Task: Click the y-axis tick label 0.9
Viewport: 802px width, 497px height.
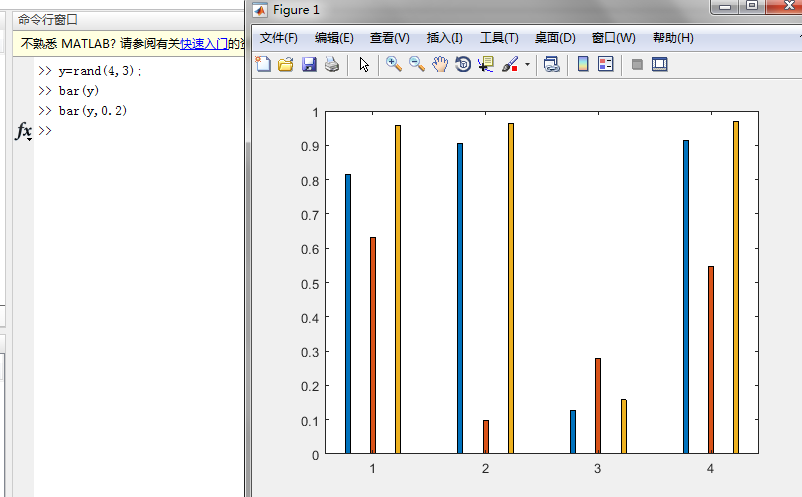Action: [x=310, y=147]
